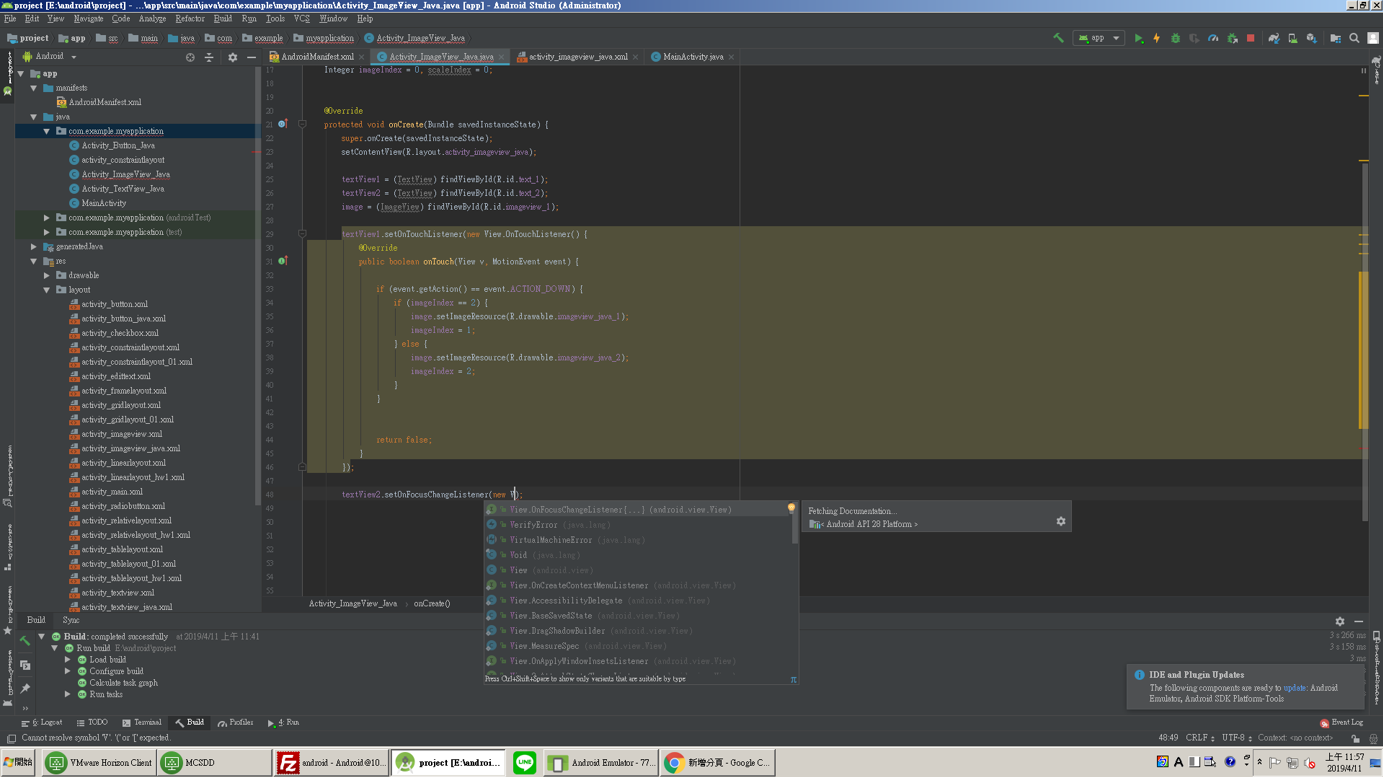The image size is (1383, 777).
Task: Expand the generatedJava folder
Action: 34,246
